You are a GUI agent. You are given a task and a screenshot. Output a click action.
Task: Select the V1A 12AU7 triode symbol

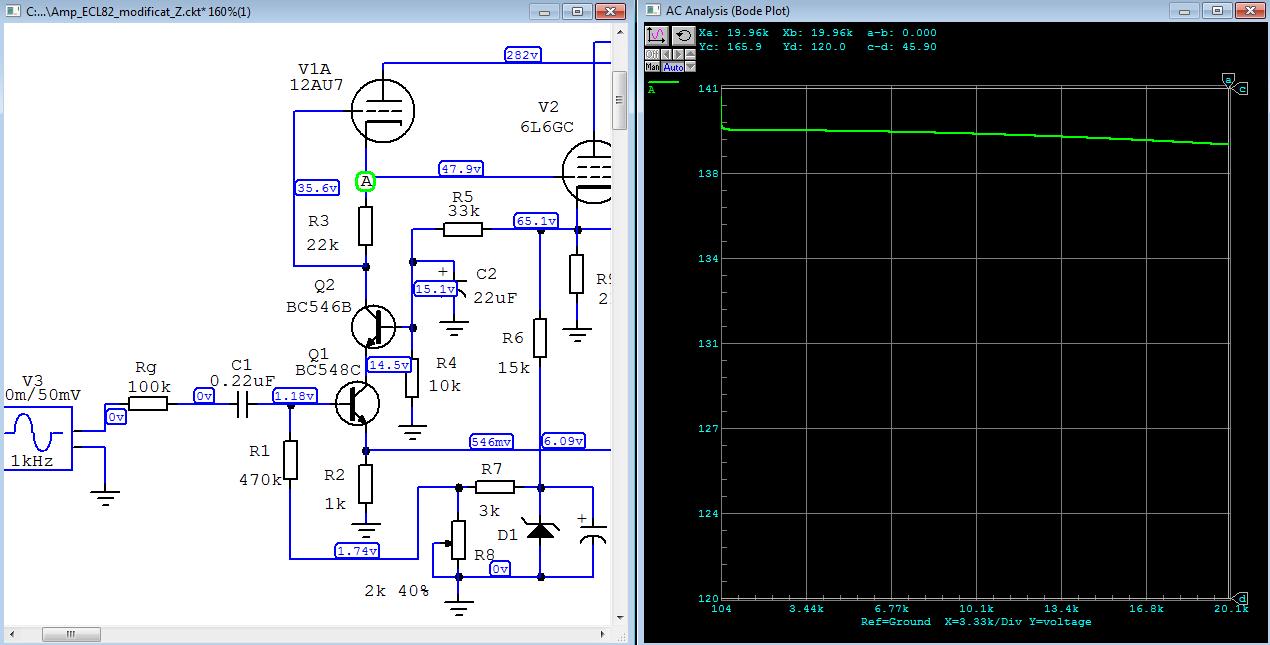[382, 111]
